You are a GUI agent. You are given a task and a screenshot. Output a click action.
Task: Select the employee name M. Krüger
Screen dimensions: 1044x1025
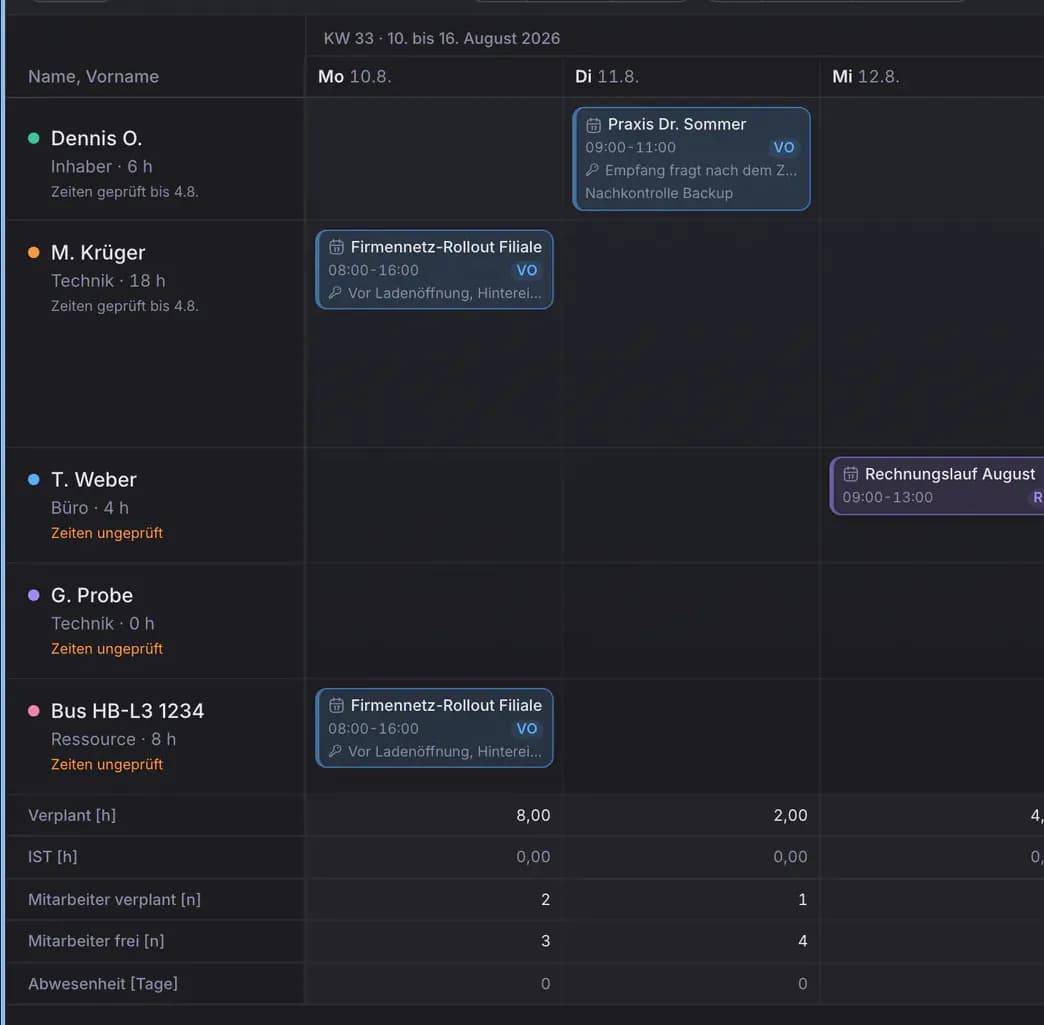(x=98, y=252)
